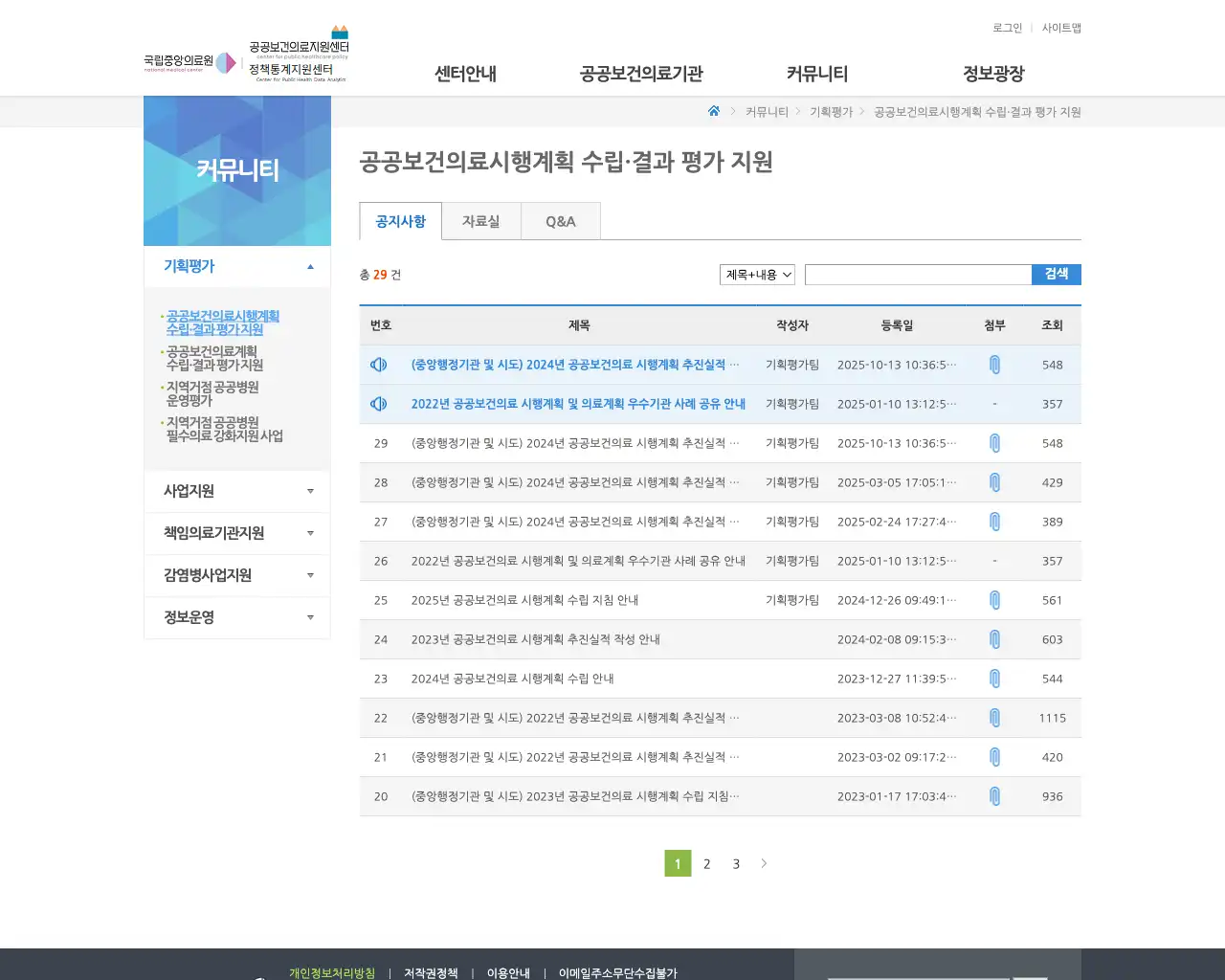Viewport: 1225px width, 980px height.
Task: Click the 개인정보처리방침 footer link
Action: click(329, 971)
